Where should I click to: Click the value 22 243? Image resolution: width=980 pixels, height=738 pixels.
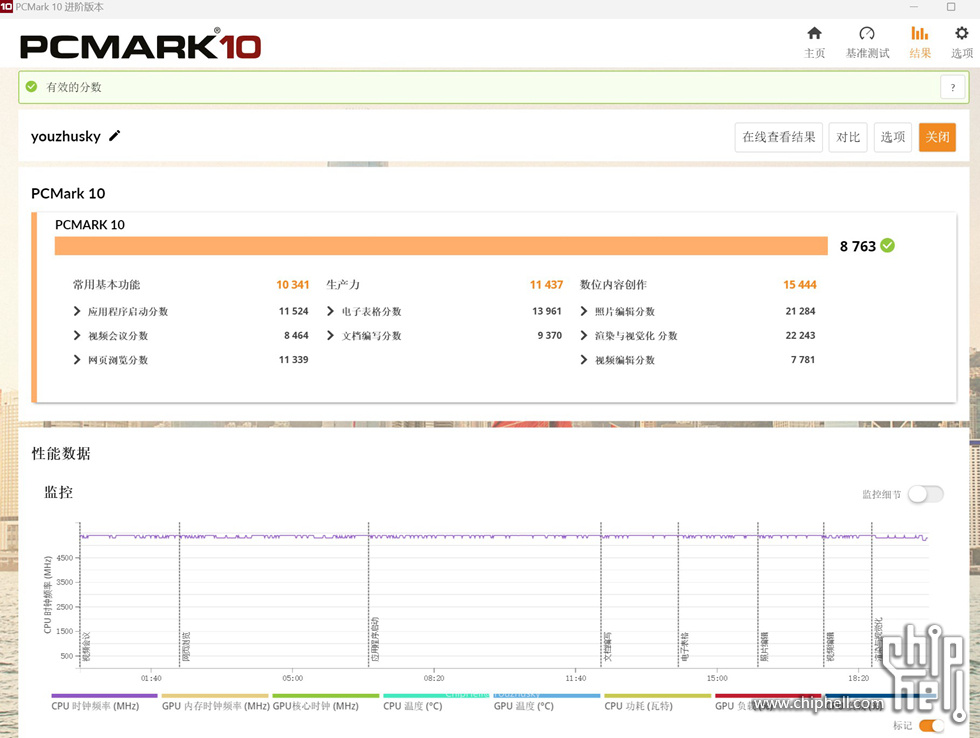coord(801,336)
